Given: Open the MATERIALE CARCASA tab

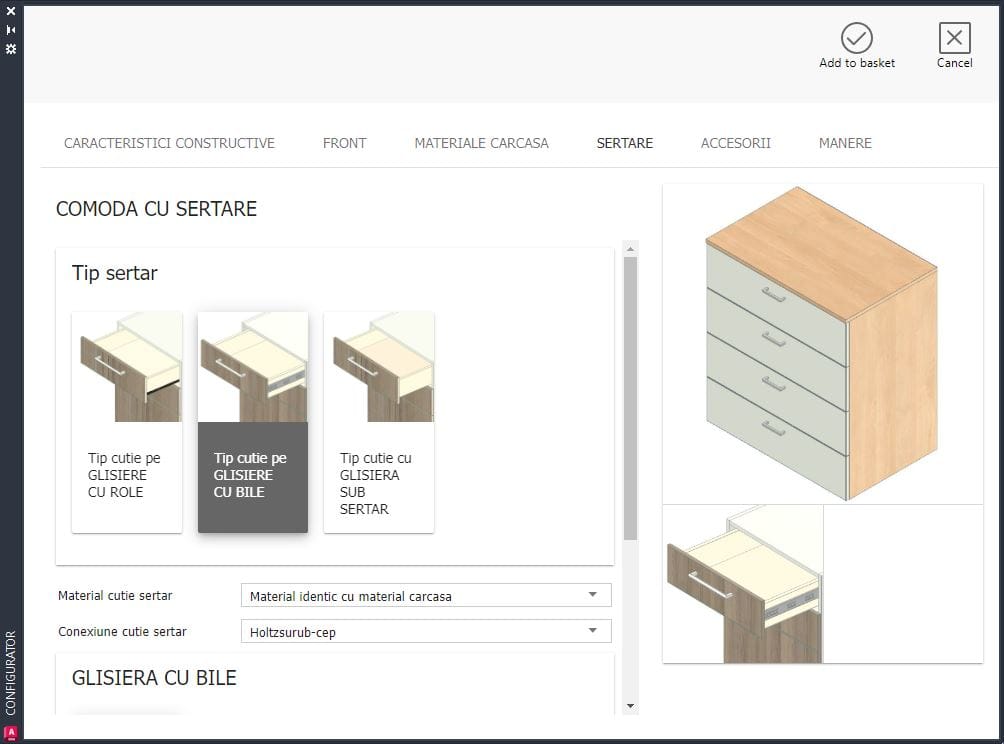Looking at the screenshot, I should point(482,143).
